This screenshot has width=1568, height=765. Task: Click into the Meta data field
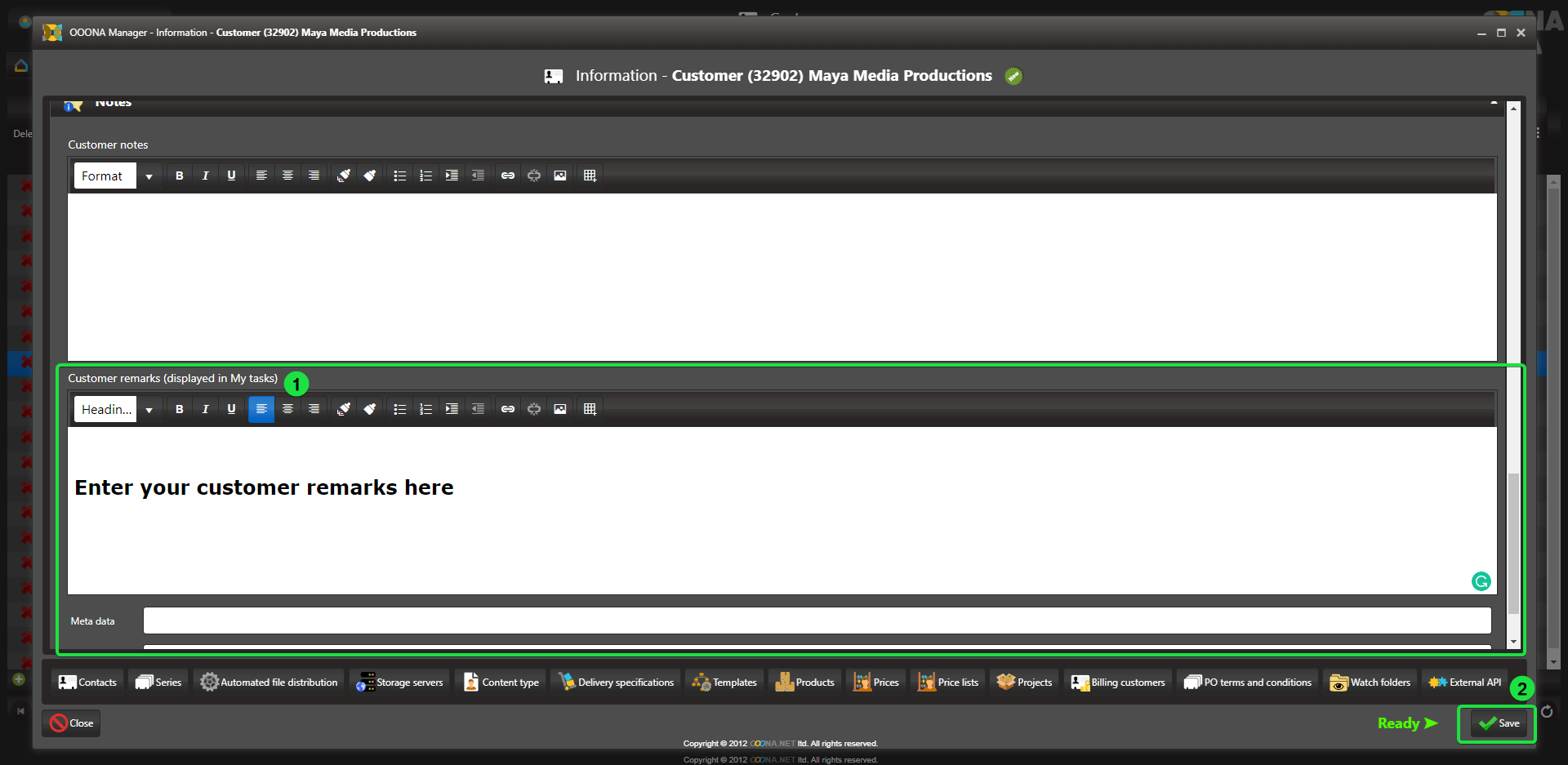click(x=817, y=620)
